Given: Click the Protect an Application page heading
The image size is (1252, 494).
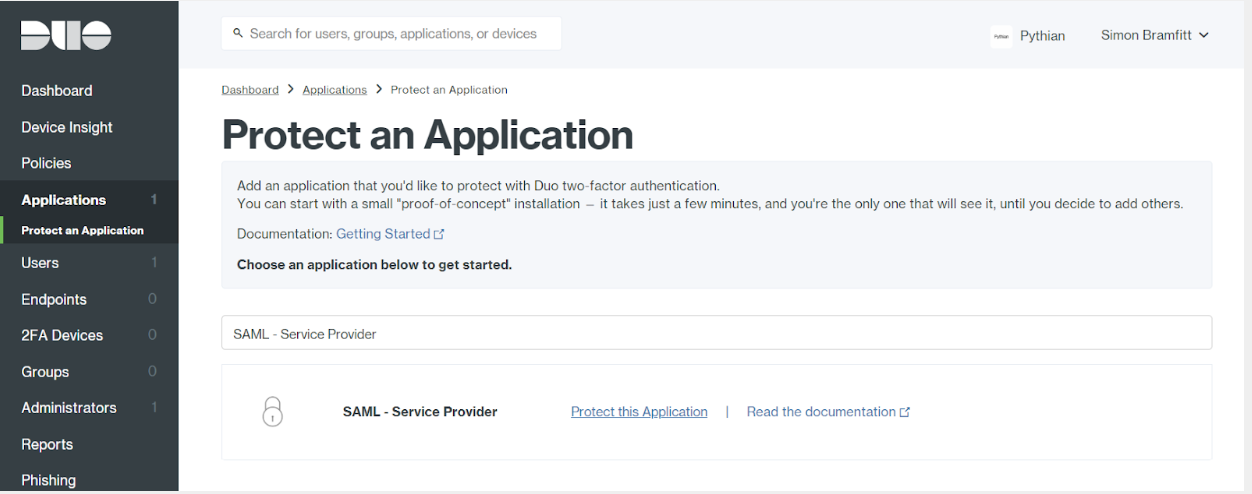Looking at the screenshot, I should (x=427, y=135).
